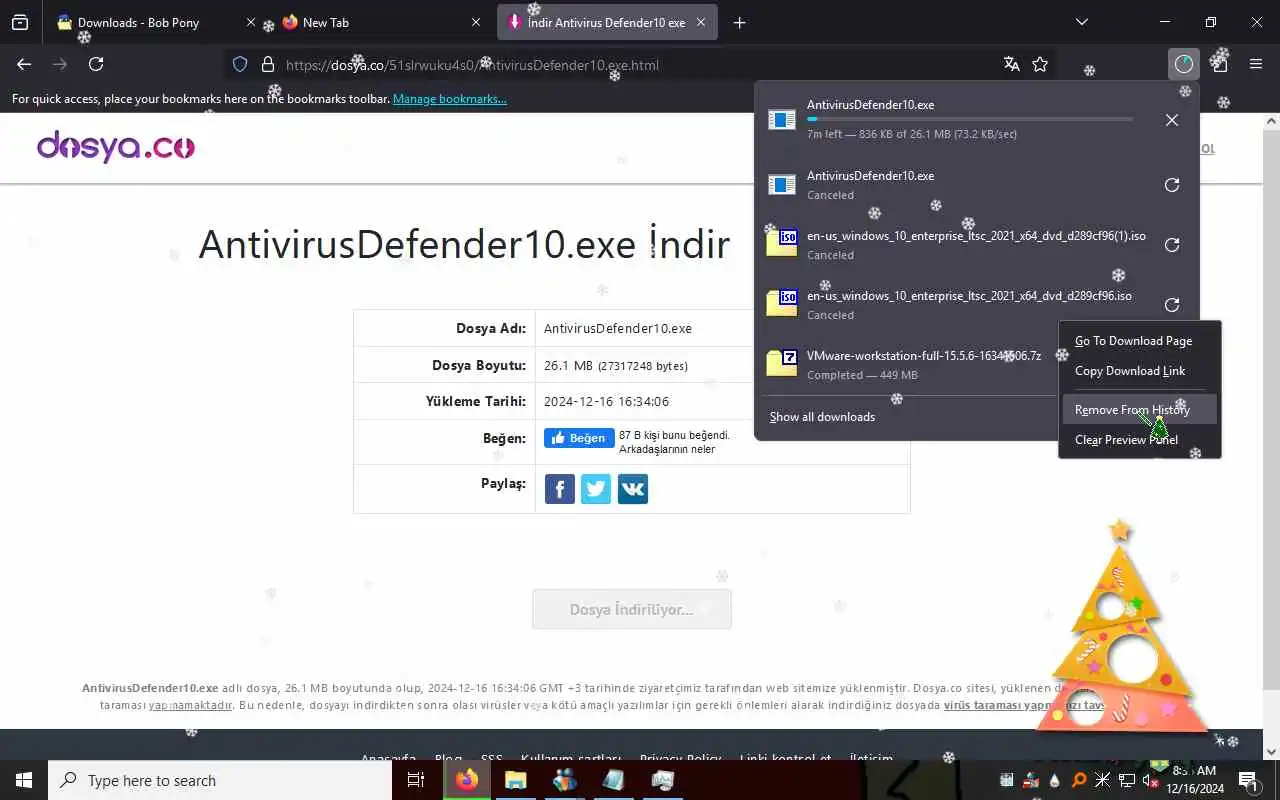Bookmark this page with star icon
Image resolution: width=1280 pixels, height=800 pixels.
[1040, 64]
